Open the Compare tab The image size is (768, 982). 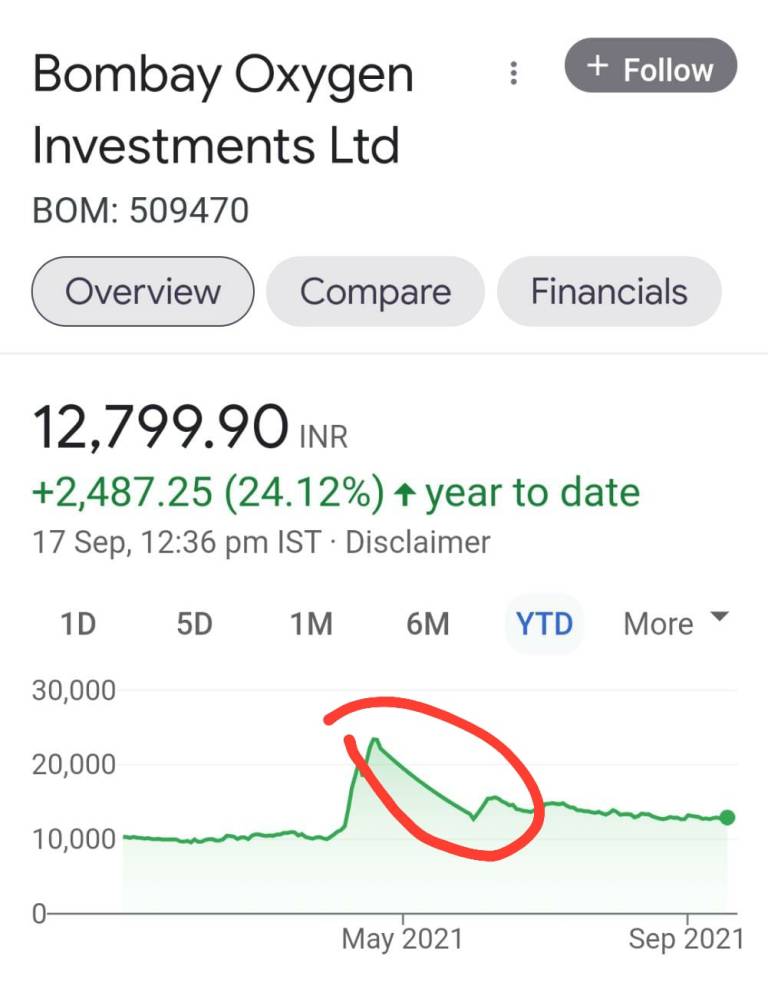click(375, 292)
